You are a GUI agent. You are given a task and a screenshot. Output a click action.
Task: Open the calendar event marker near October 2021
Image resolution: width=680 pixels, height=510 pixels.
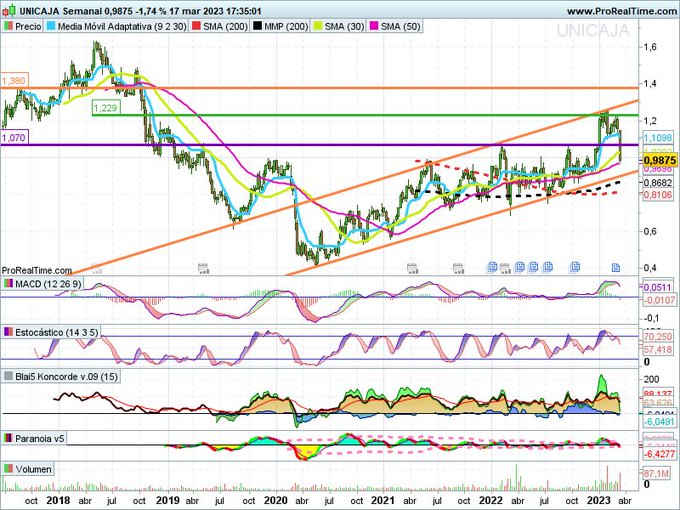click(458, 268)
